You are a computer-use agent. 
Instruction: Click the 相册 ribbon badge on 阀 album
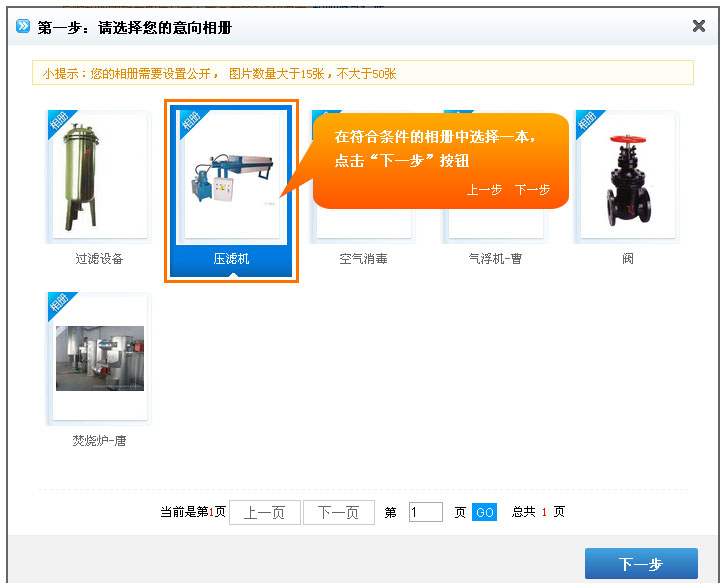click(x=587, y=122)
